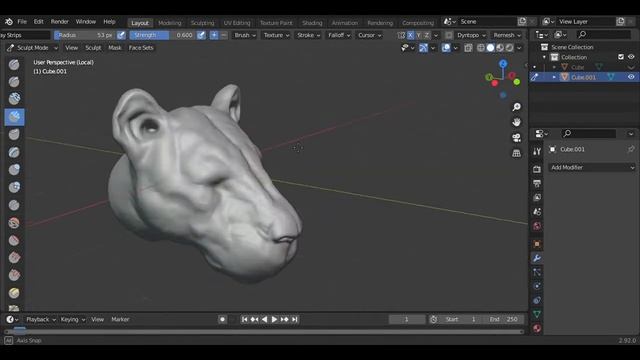Open the Sculpt Mode dropdown
The image size is (640, 360).
tap(32, 48)
